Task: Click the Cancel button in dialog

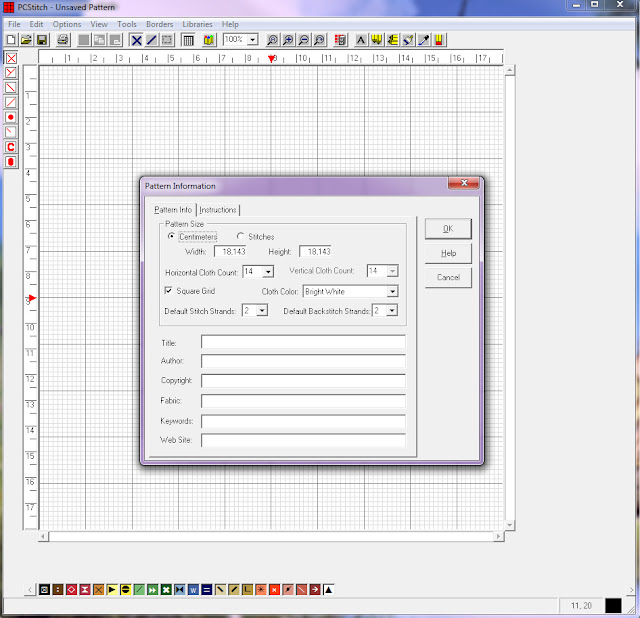Action: 448,278
